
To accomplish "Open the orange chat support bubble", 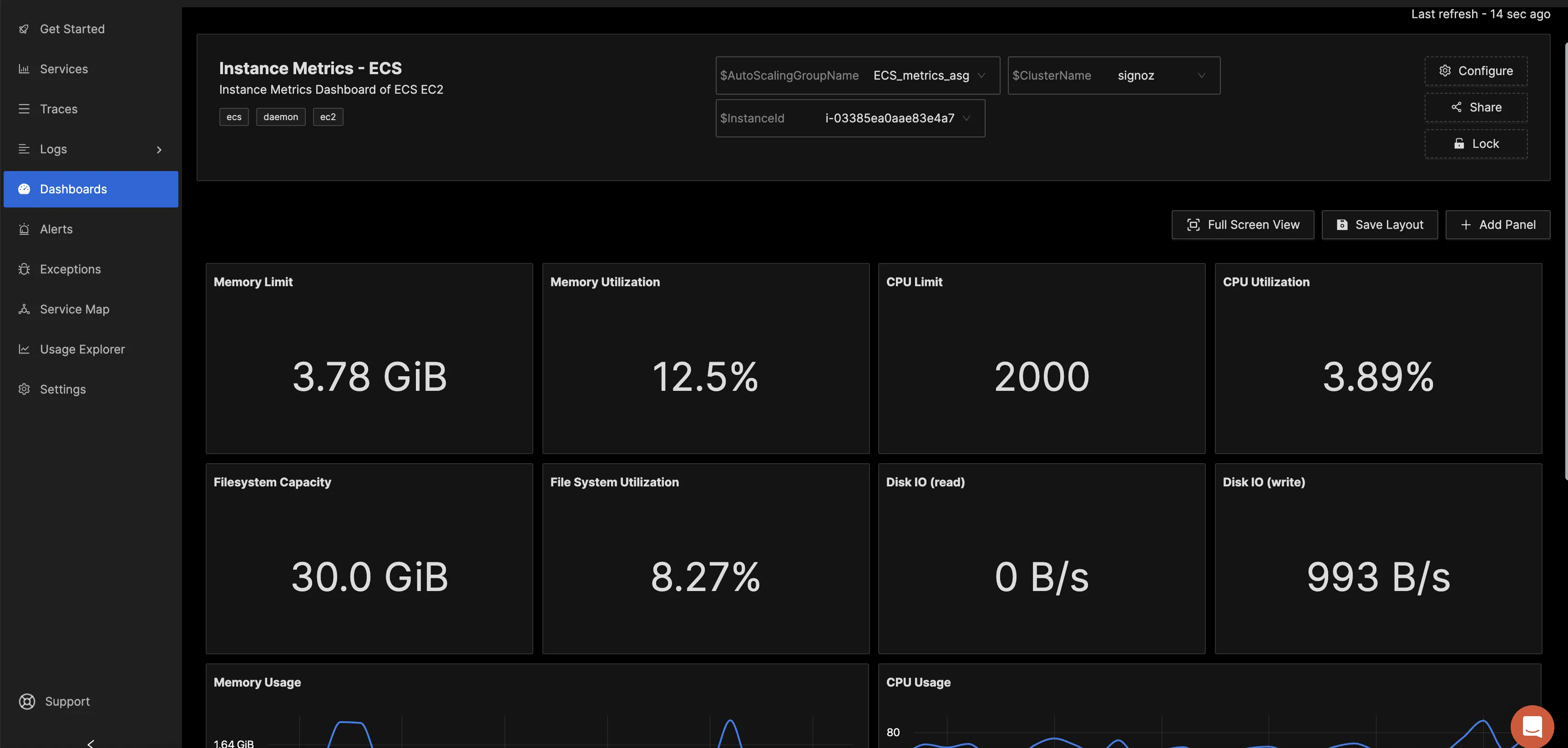I will pyautogui.click(x=1532, y=726).
